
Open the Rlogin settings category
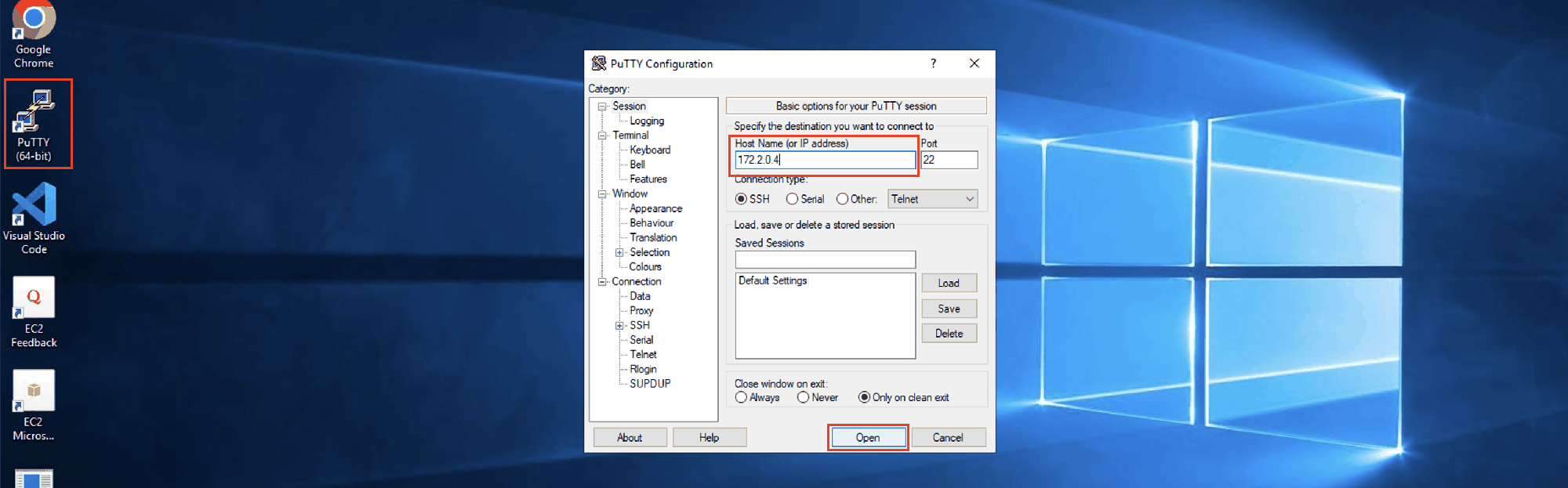pos(643,369)
